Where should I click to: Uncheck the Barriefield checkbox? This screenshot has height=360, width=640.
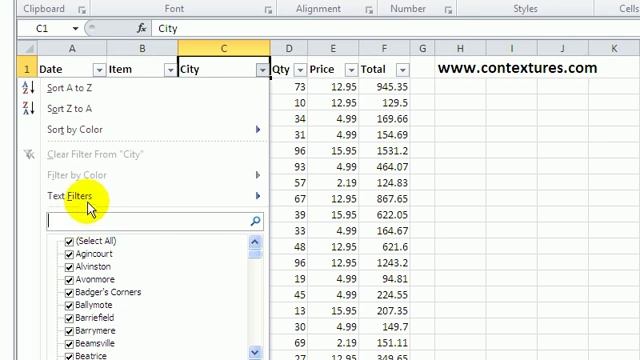pyautogui.click(x=69, y=318)
